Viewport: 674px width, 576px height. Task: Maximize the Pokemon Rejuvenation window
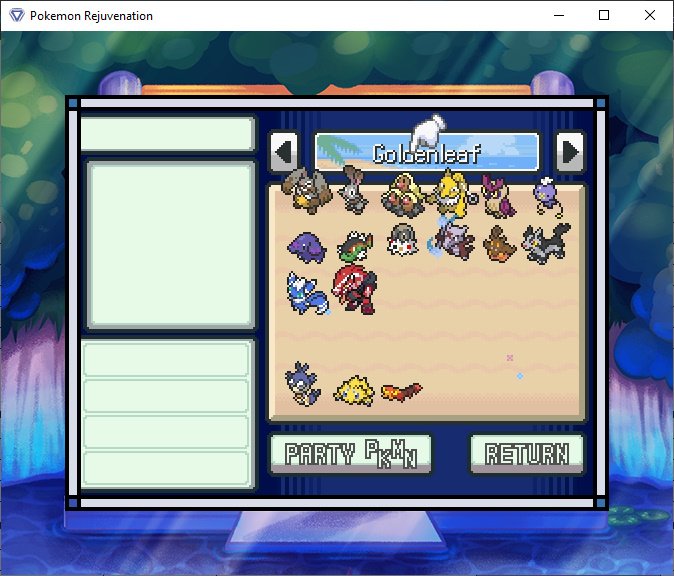(604, 15)
